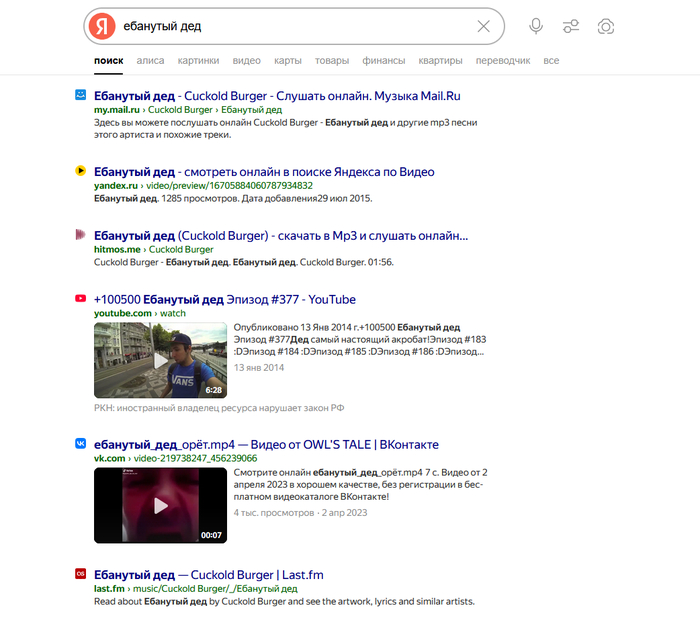Image resolution: width=700 pixels, height=620 pixels.
Task: Click the Mail.ru favicon beside first result
Action: tap(81, 95)
